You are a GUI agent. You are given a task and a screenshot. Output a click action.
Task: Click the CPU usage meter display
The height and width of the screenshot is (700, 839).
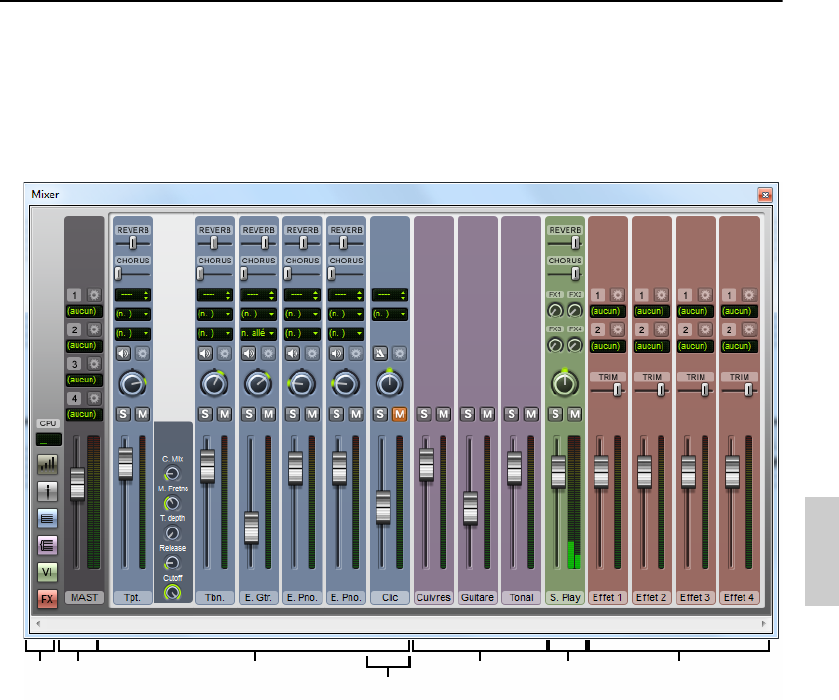point(49,440)
